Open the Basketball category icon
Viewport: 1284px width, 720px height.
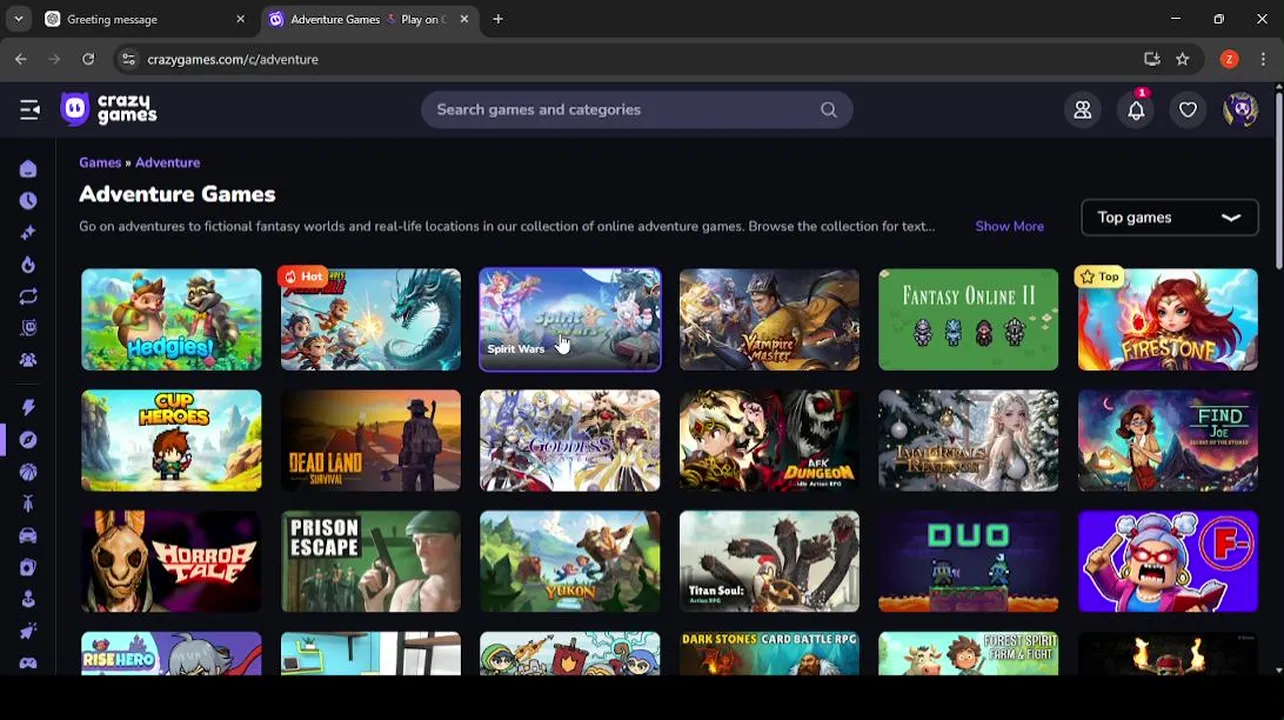point(28,472)
